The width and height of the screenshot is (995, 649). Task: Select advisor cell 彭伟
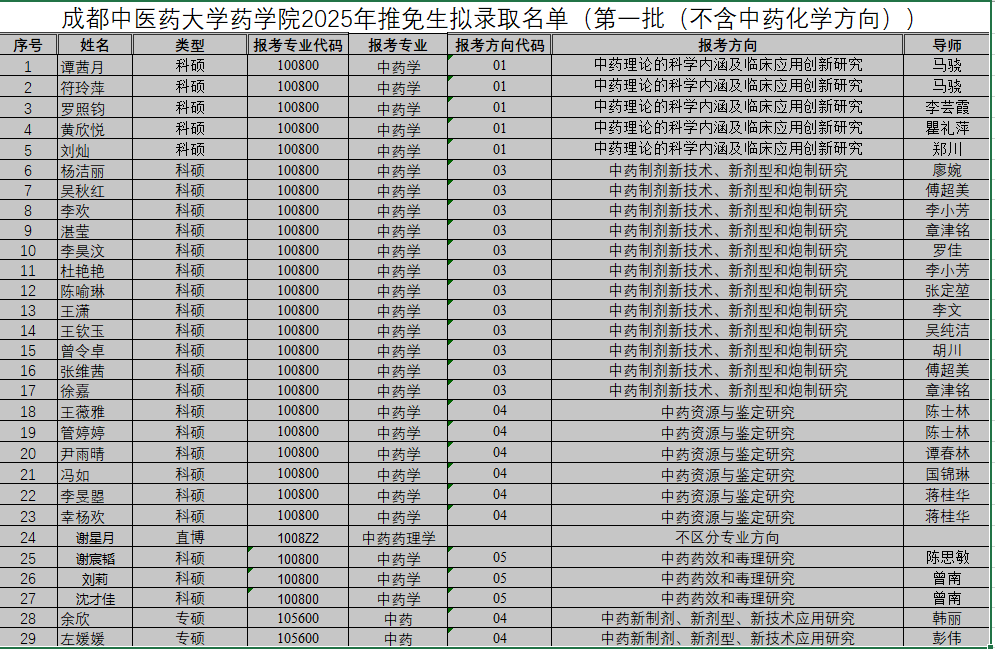pyautogui.click(x=947, y=638)
